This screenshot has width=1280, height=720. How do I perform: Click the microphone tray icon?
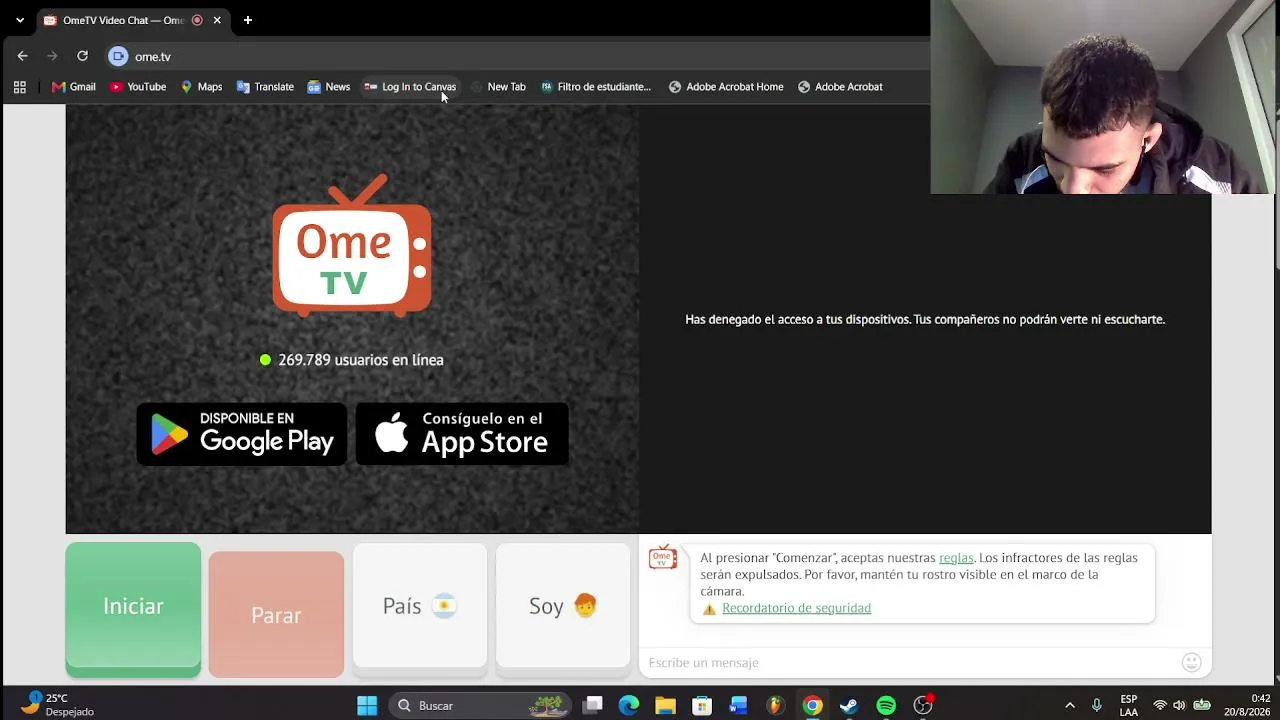pos(1097,706)
